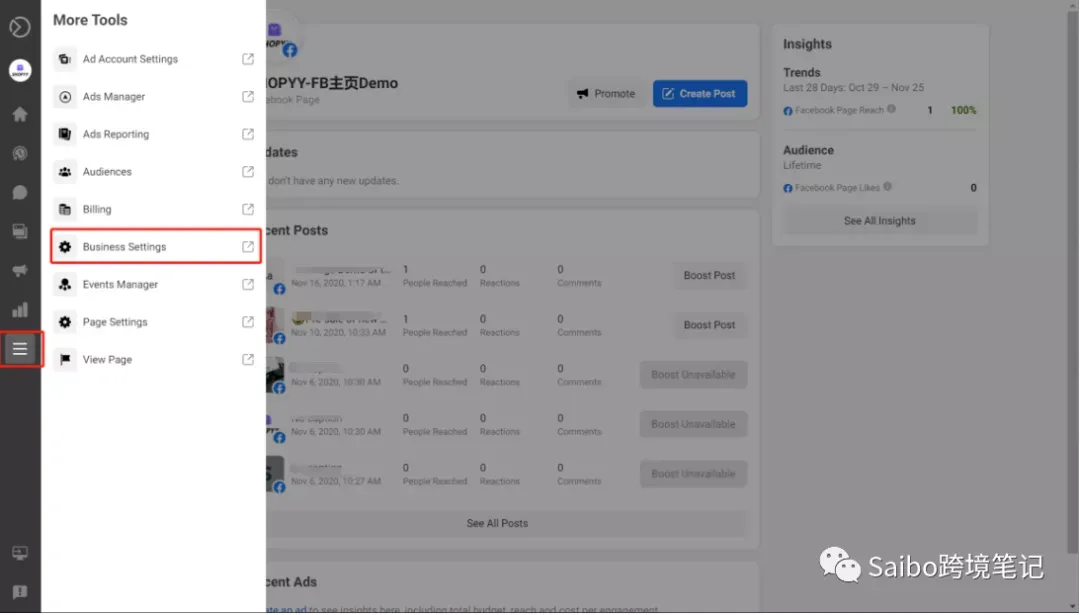Screen dimensions: 1080x615
Task: Click the 'More Tools' panel heading
Action: tap(90, 20)
